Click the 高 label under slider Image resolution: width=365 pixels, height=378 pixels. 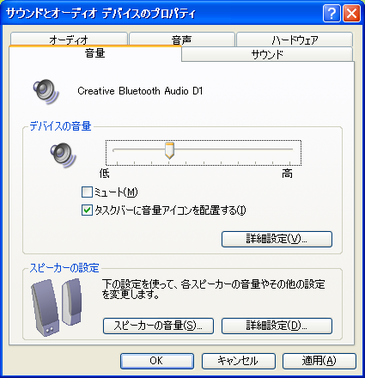[x=287, y=173]
